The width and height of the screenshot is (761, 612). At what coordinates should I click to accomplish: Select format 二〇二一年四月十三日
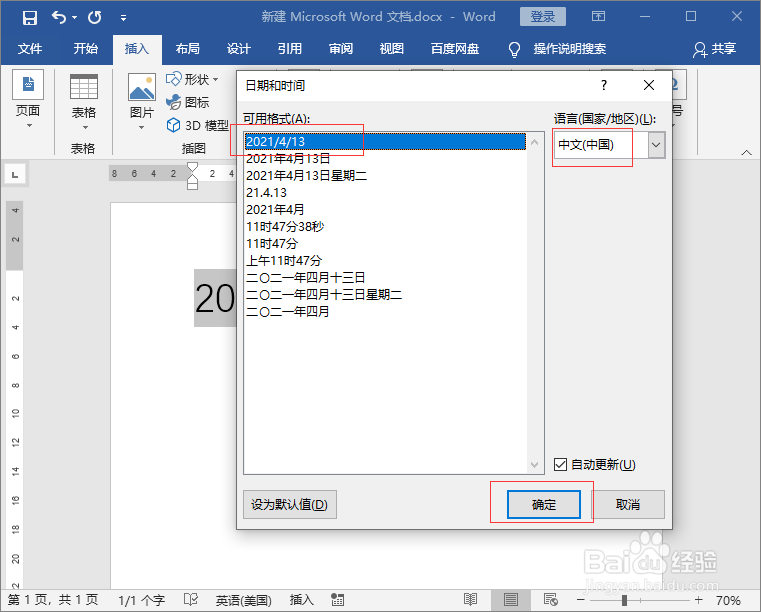385,277
